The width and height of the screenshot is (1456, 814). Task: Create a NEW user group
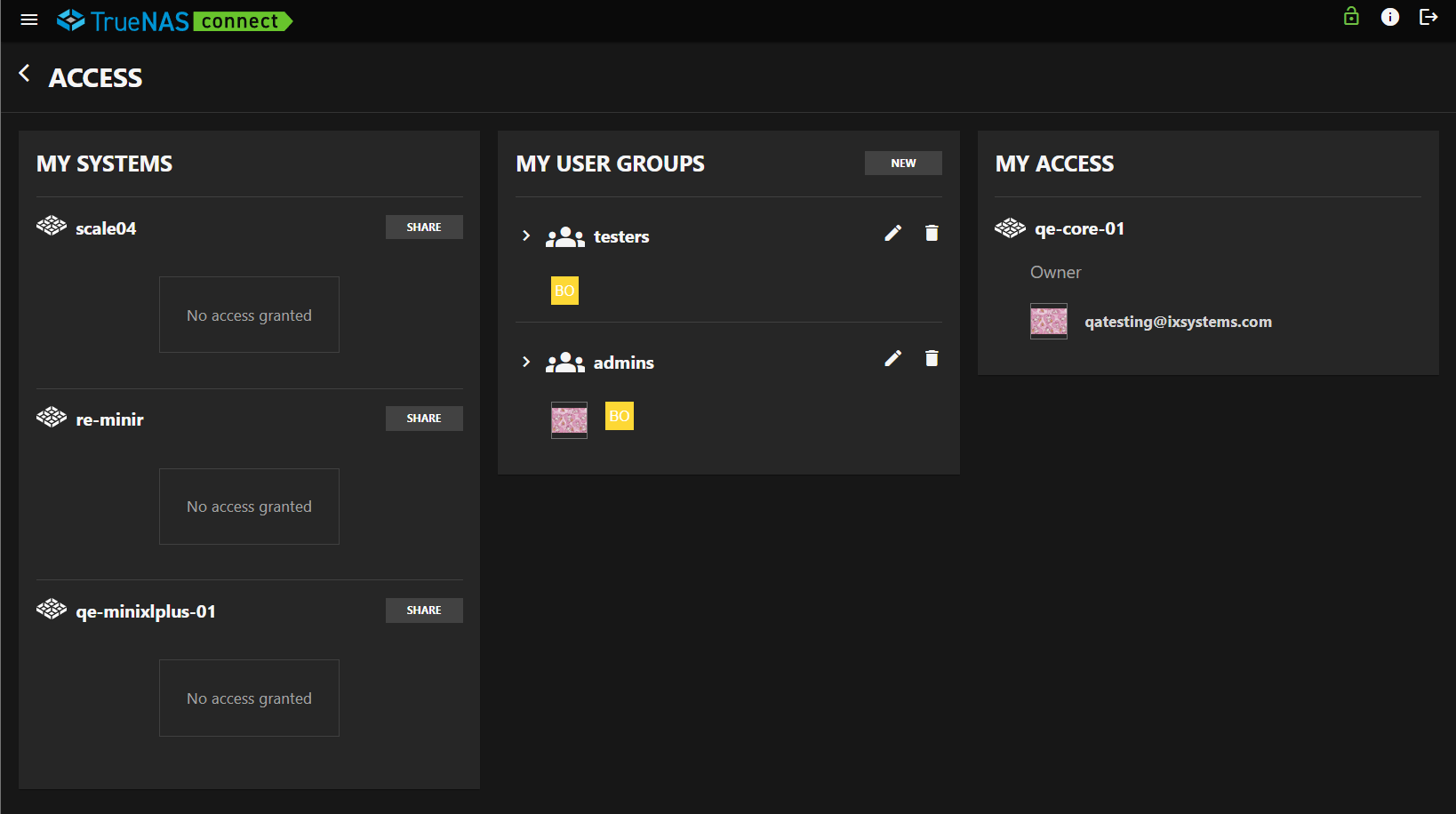coord(903,164)
